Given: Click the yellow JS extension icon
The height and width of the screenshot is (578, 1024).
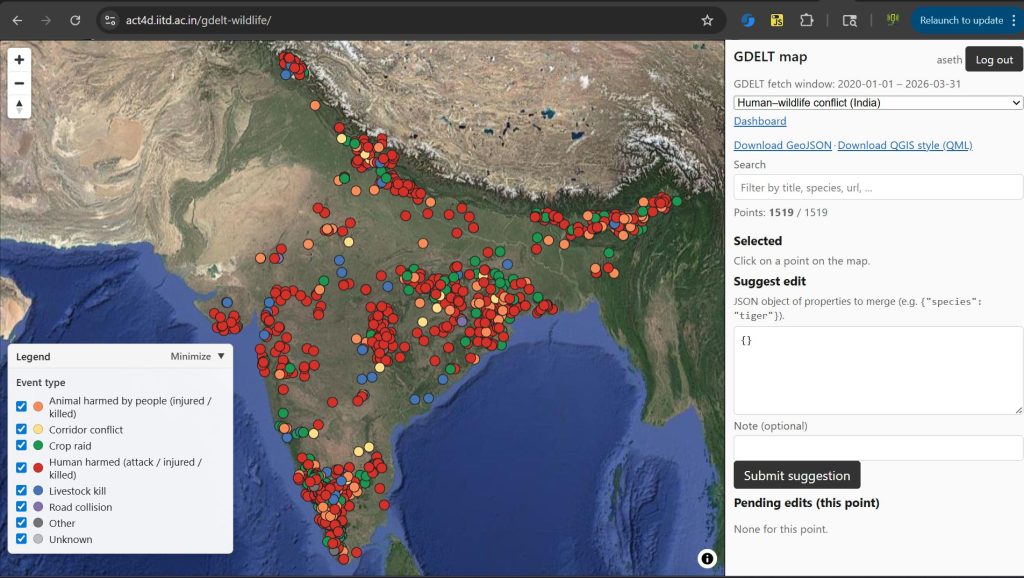Looking at the screenshot, I should (777, 20).
